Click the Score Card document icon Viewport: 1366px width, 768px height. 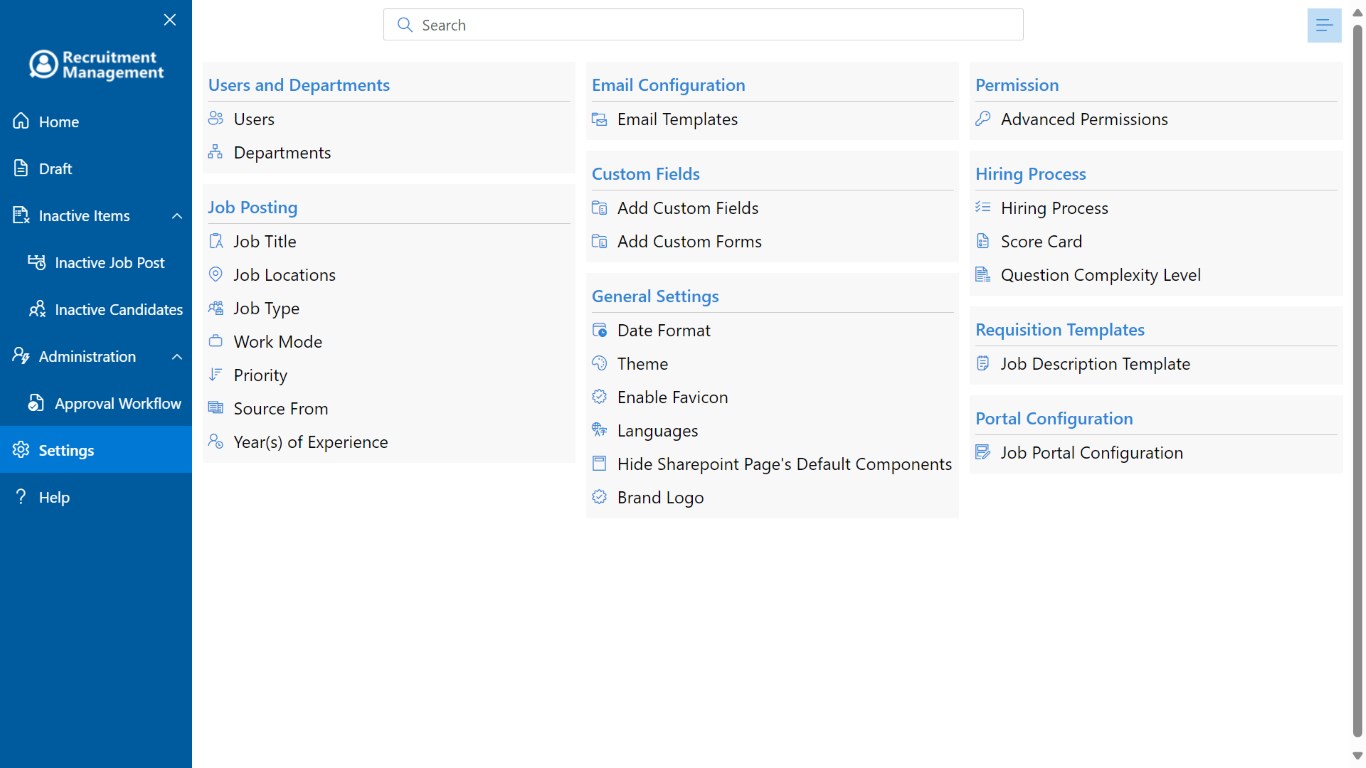(983, 242)
